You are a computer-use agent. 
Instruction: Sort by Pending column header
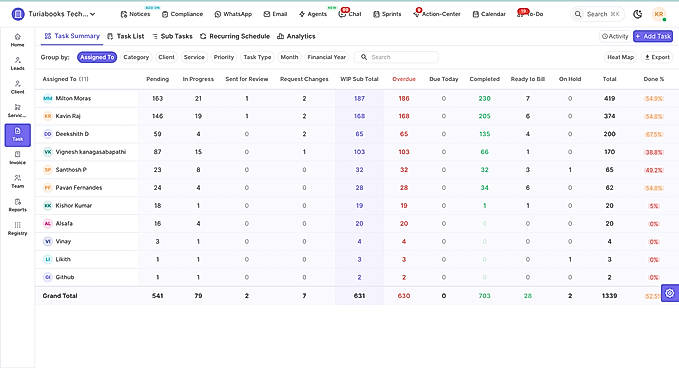tap(157, 79)
